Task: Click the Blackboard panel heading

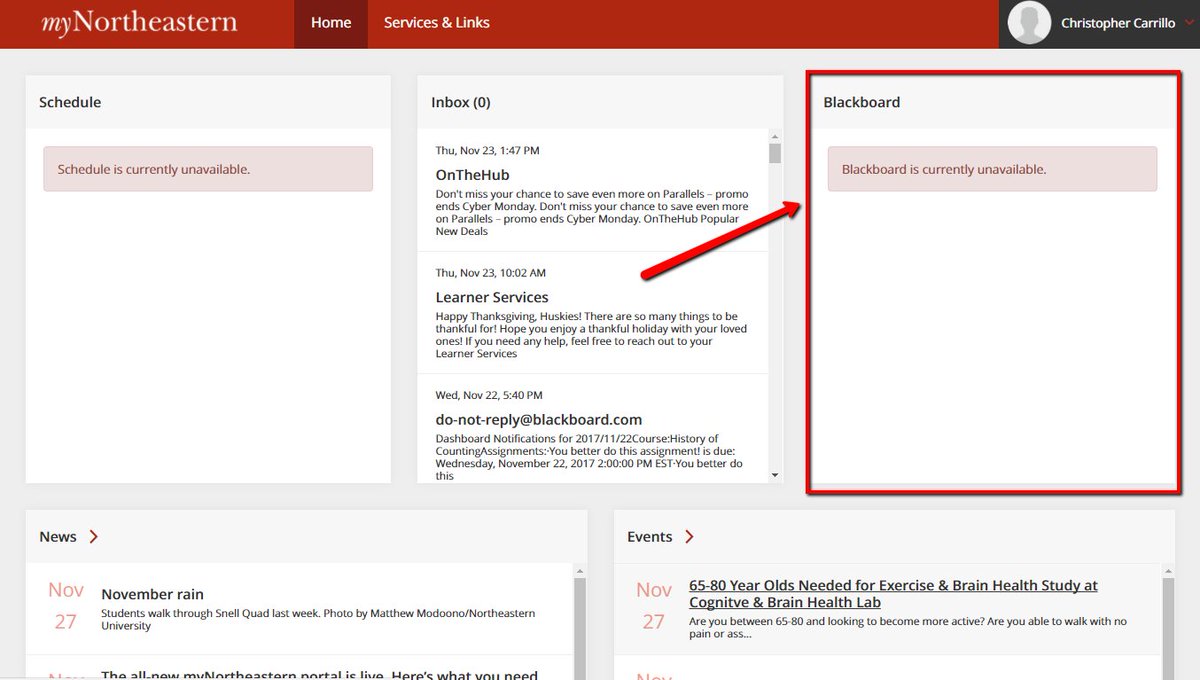Action: [862, 102]
